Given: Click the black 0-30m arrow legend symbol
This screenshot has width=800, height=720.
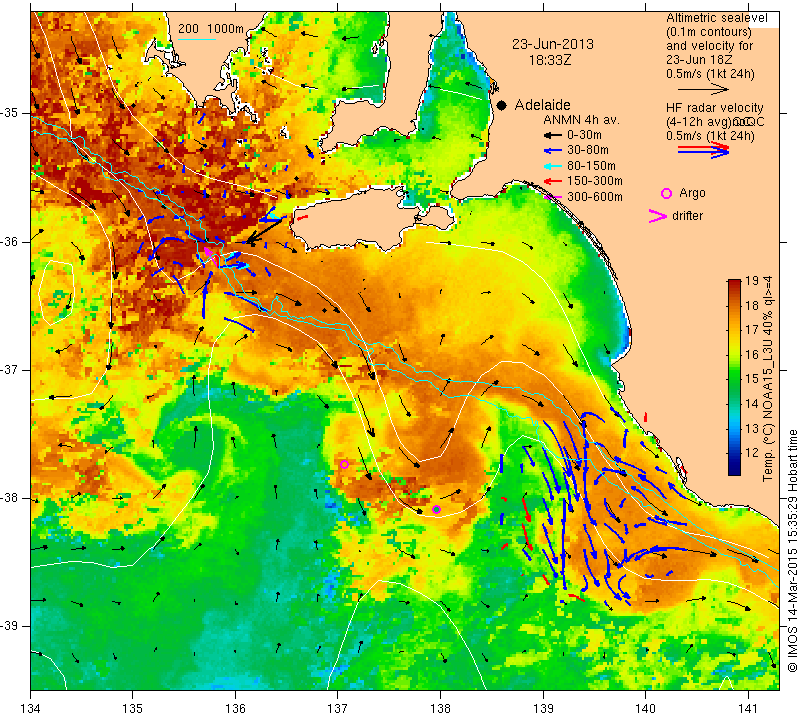Looking at the screenshot, I should tap(553, 135).
